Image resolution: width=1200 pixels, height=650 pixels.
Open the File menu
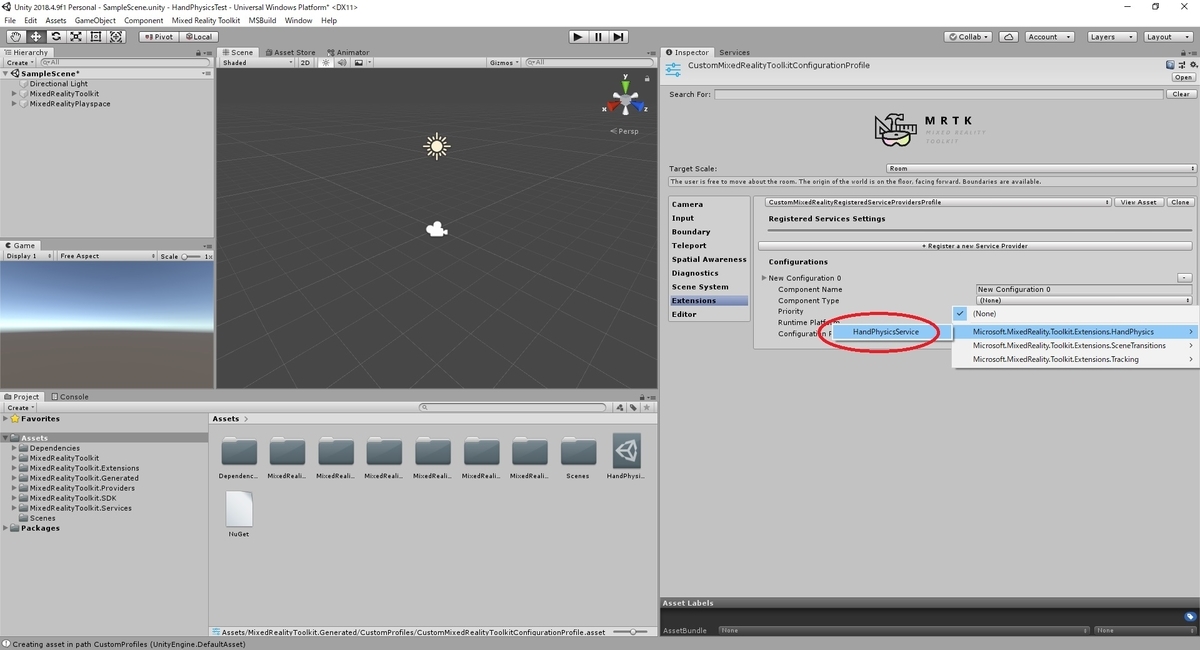10,20
